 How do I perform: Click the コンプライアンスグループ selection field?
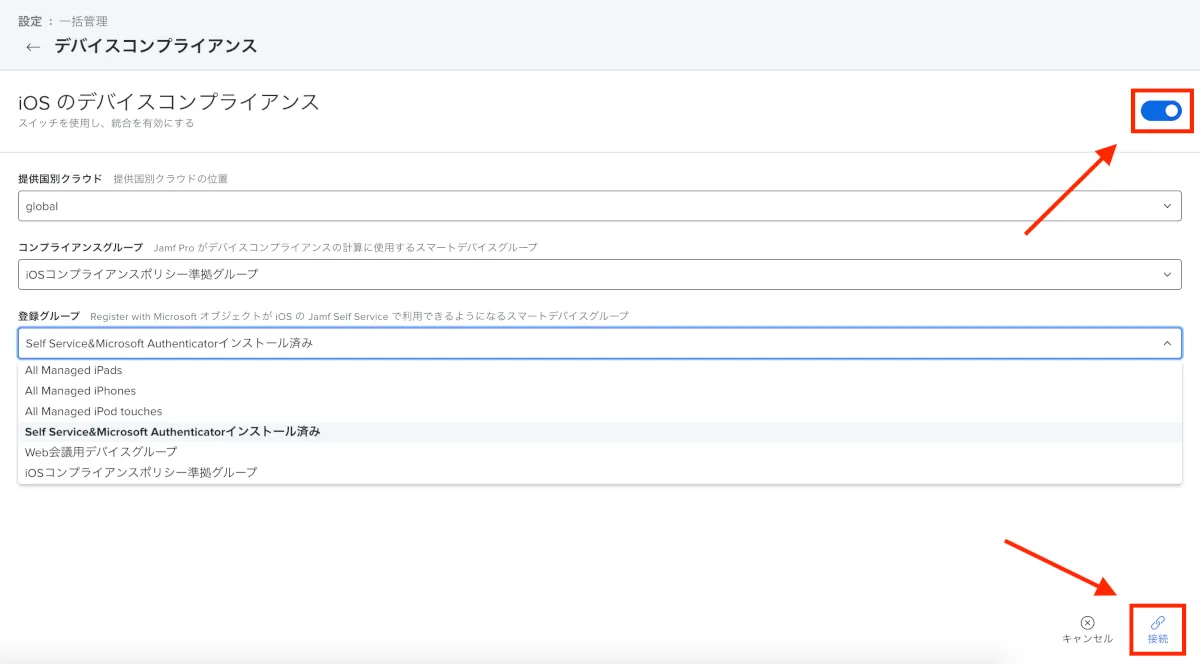pos(580,274)
